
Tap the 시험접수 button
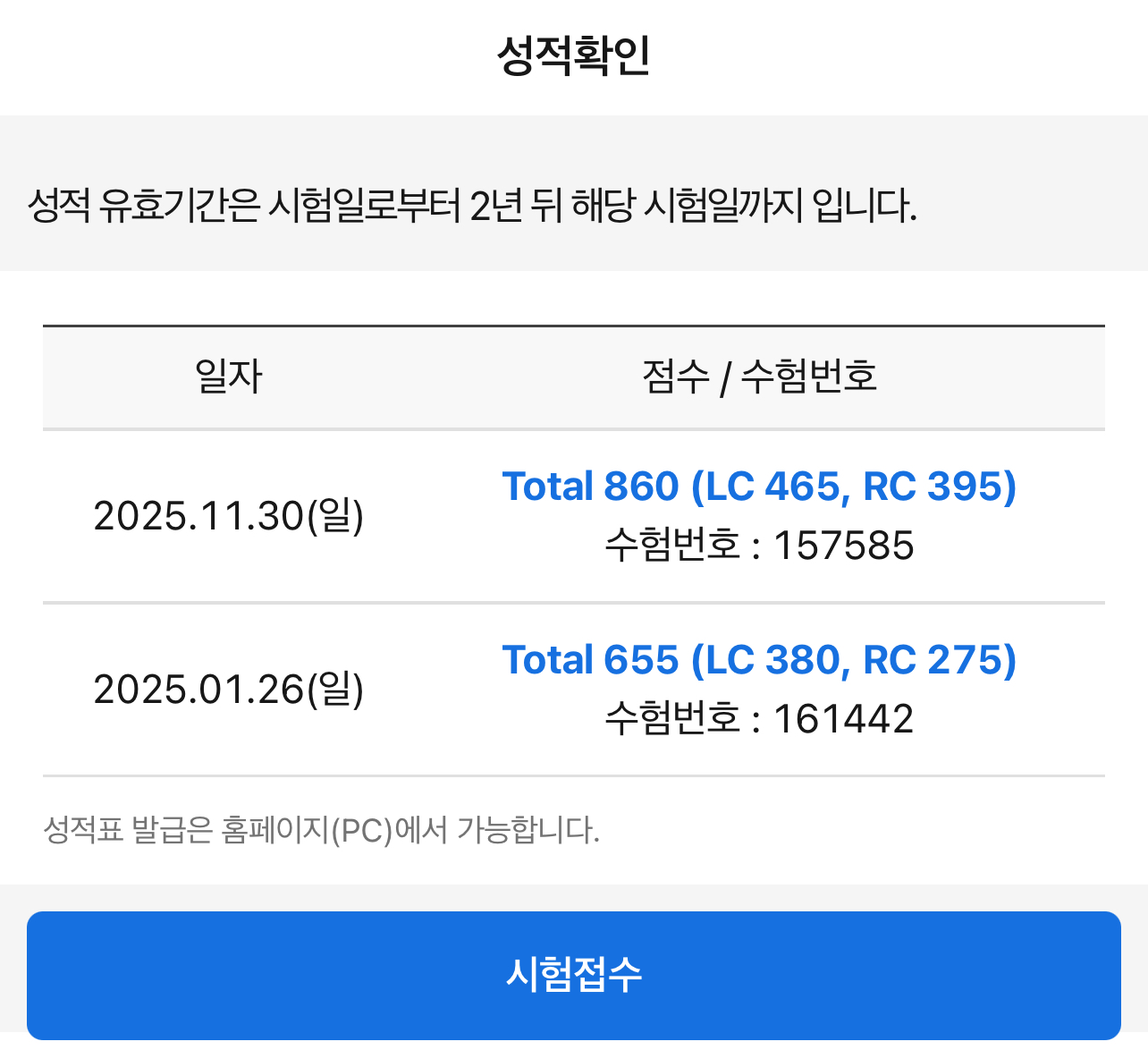[x=574, y=974]
